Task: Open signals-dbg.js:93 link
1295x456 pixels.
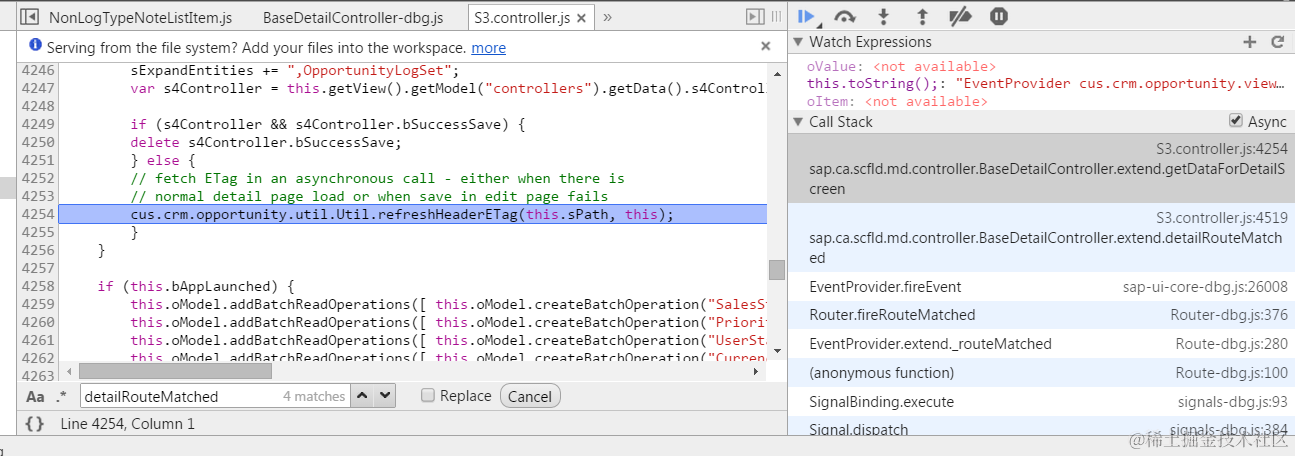Action: (x=1233, y=402)
